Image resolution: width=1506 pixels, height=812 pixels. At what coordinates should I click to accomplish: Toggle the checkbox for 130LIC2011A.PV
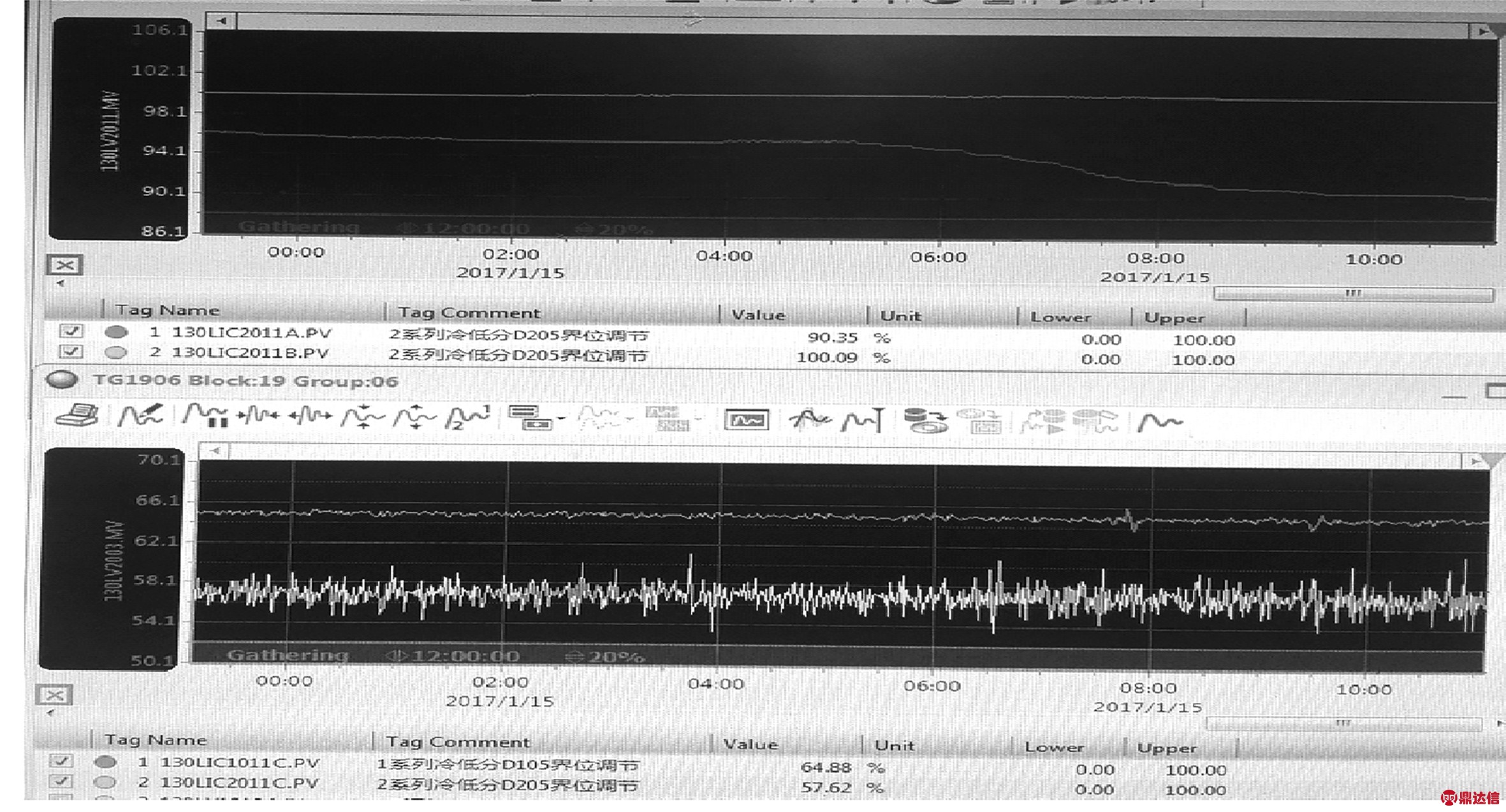tap(71, 331)
